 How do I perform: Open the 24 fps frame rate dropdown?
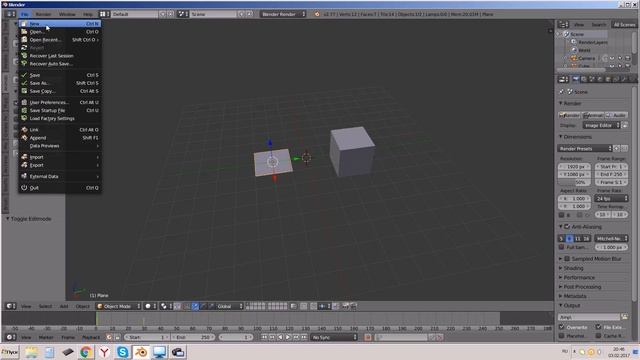611,198
